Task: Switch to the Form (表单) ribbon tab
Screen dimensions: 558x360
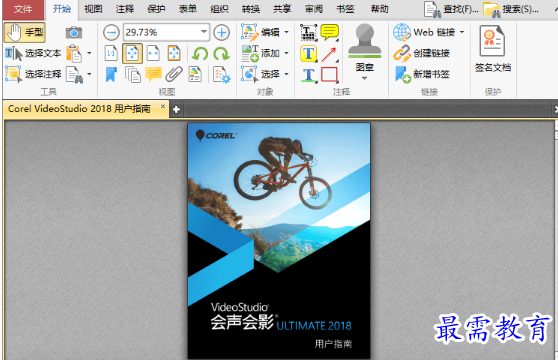Action: pyautogui.click(x=188, y=9)
